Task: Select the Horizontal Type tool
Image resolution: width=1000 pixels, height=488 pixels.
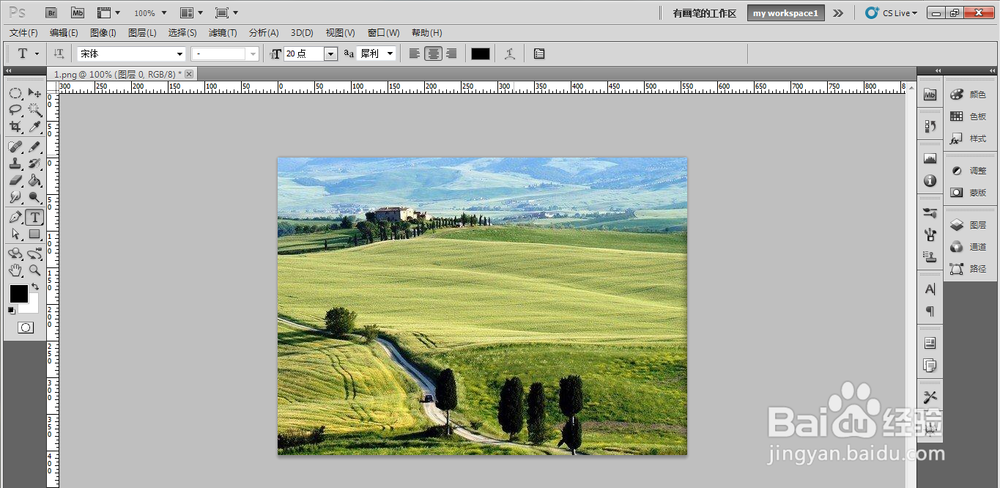Action: tap(35, 218)
